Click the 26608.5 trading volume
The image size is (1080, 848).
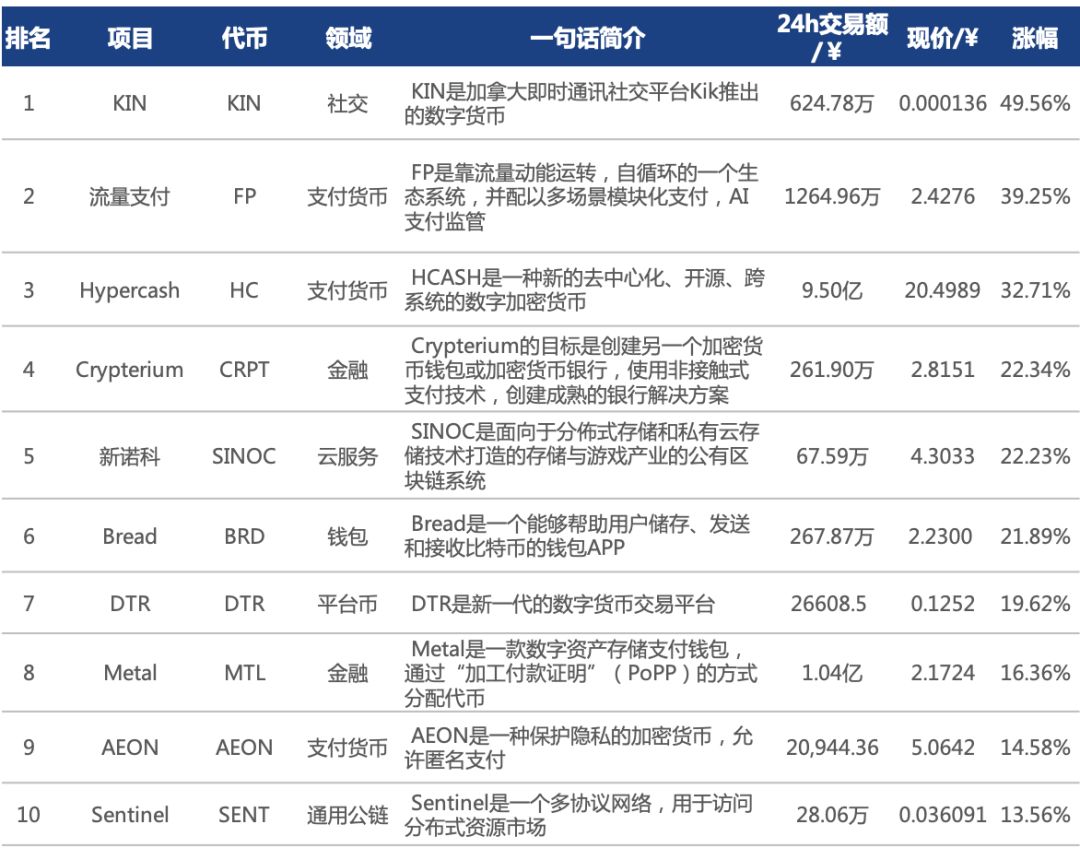tap(829, 603)
